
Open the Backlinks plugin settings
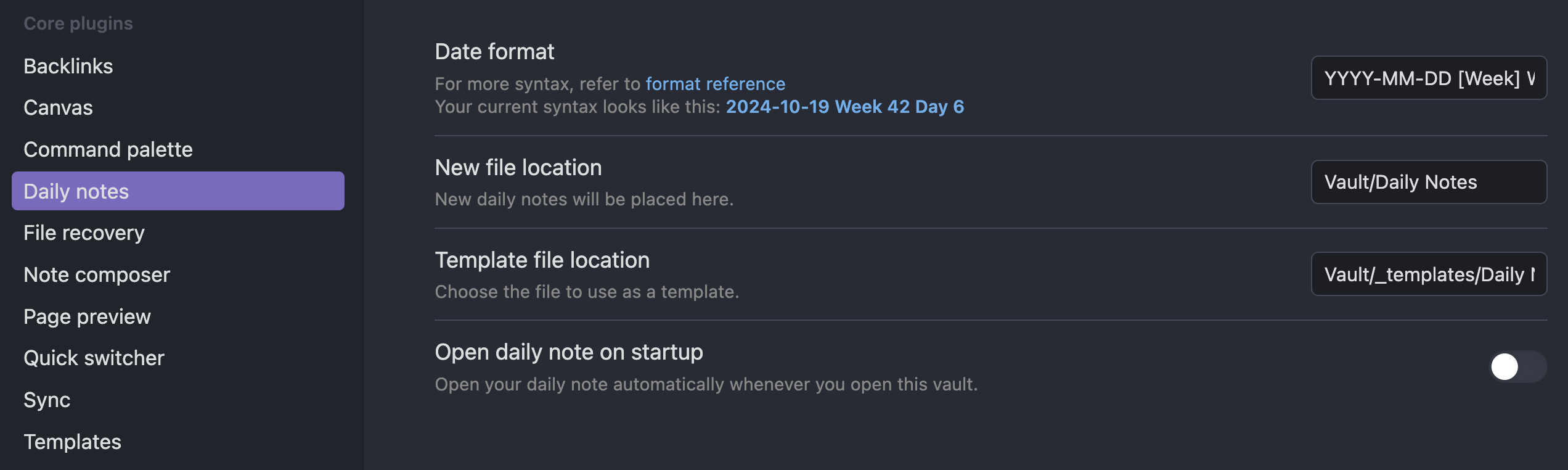68,66
